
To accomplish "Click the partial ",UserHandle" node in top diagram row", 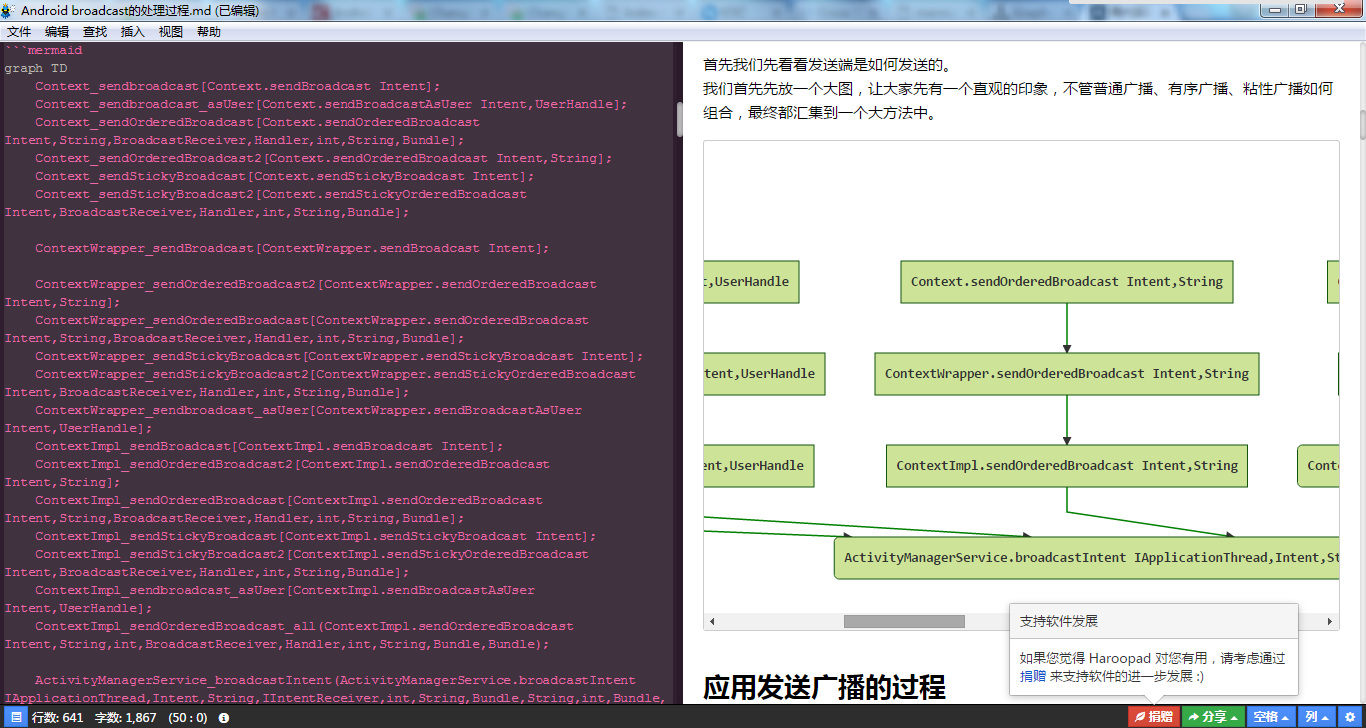I will point(751,282).
